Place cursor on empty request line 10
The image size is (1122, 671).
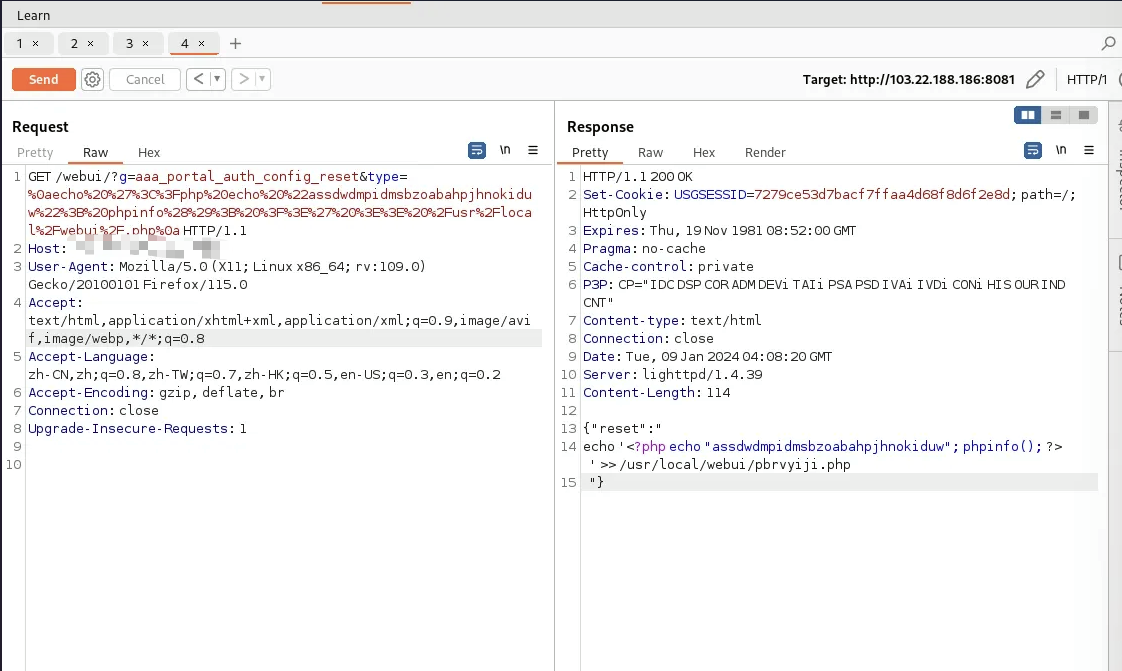click(283, 464)
